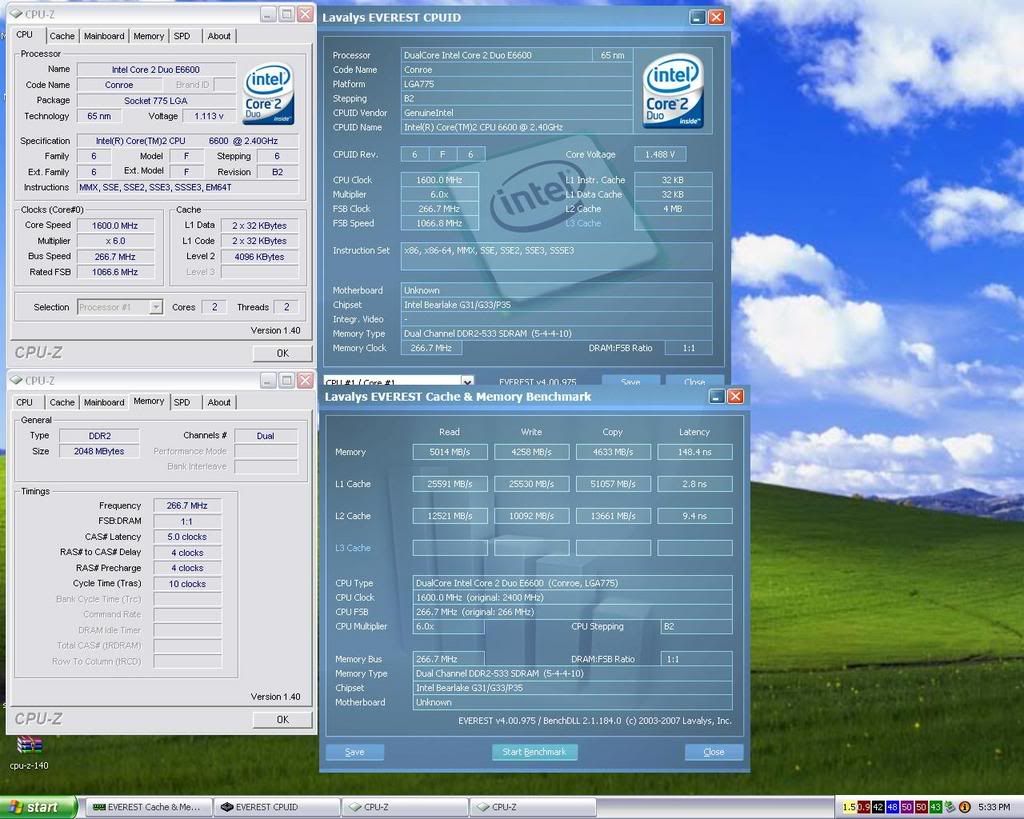
Task: Click the Intel Core 2 Duo badge in CPU-Z
Action: (x=266, y=93)
